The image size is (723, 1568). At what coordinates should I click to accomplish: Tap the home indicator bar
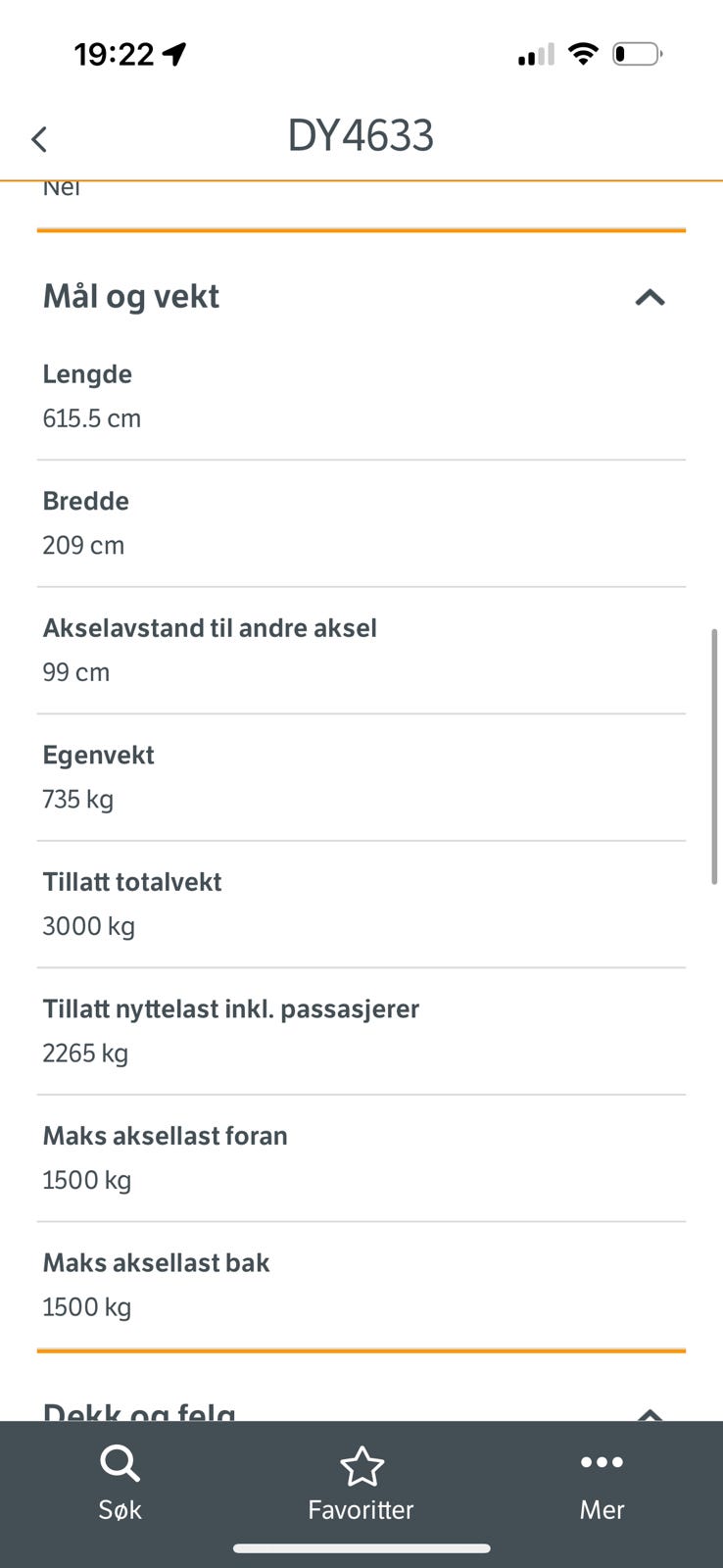[361, 1549]
